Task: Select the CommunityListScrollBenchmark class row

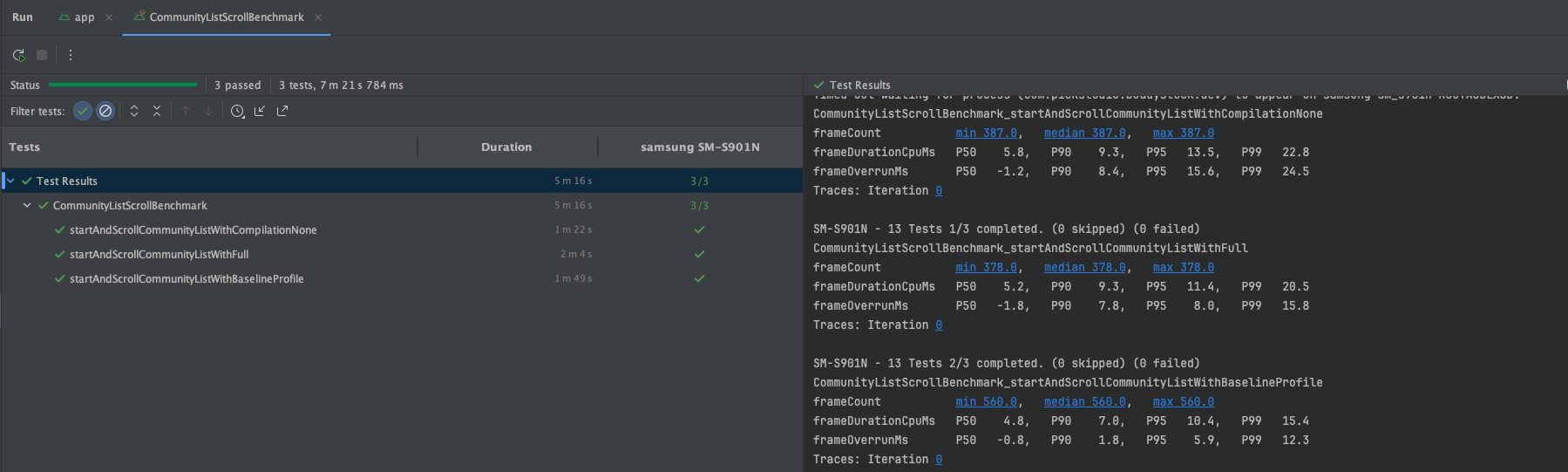Action: (402, 205)
